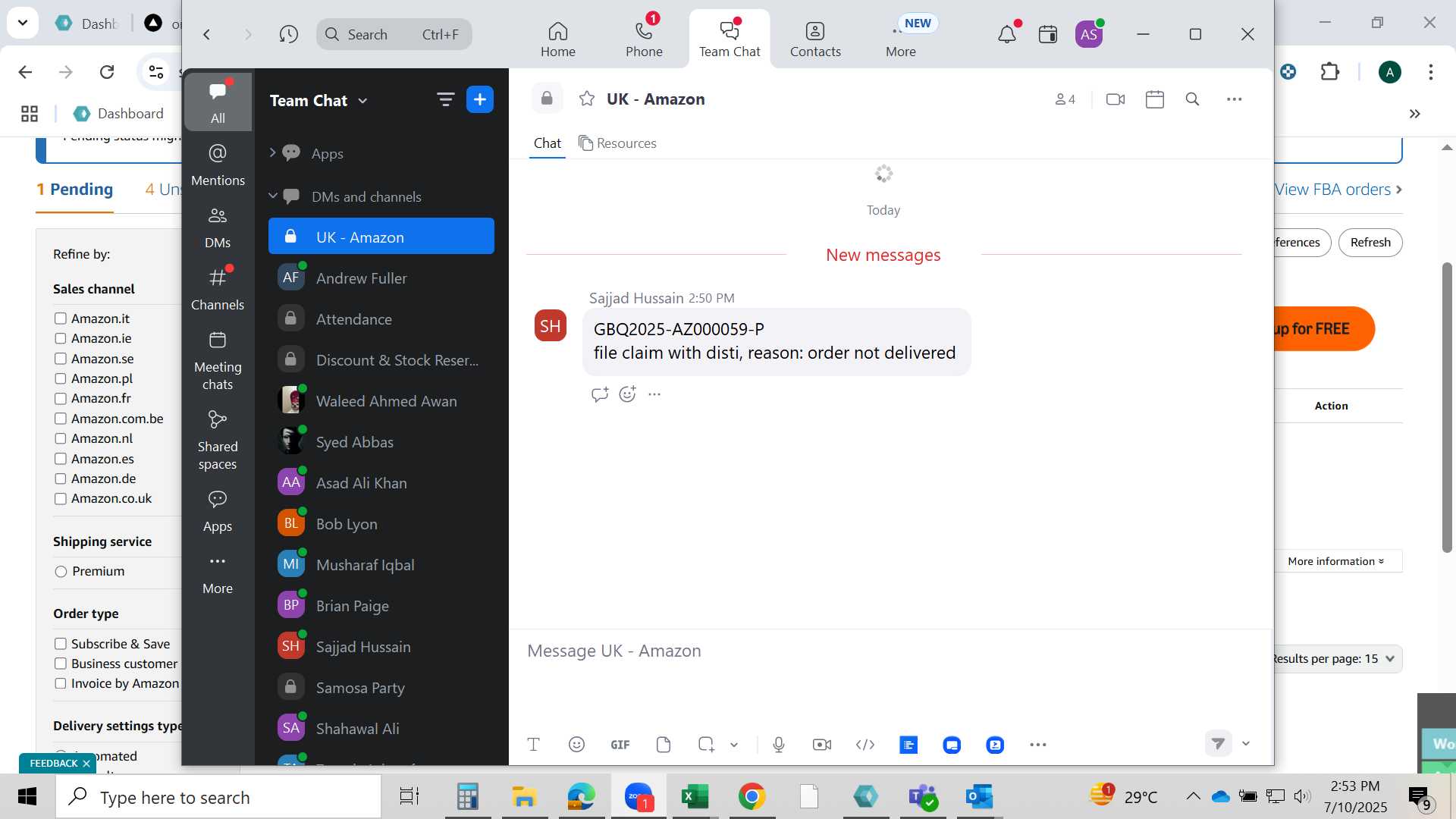This screenshot has width=1456, height=819.
Task: Open Results per page dropdown
Action: click(1338, 658)
